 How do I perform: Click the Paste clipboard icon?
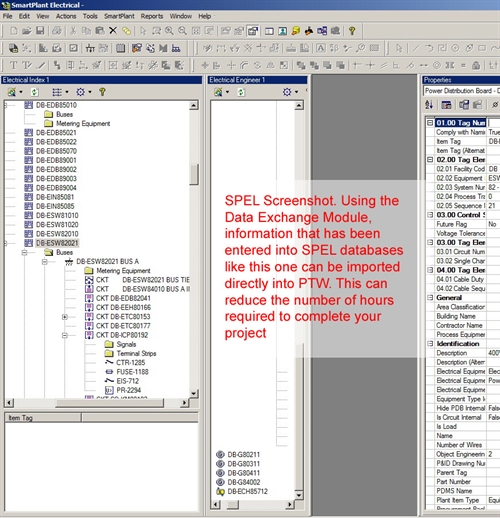tap(100, 31)
